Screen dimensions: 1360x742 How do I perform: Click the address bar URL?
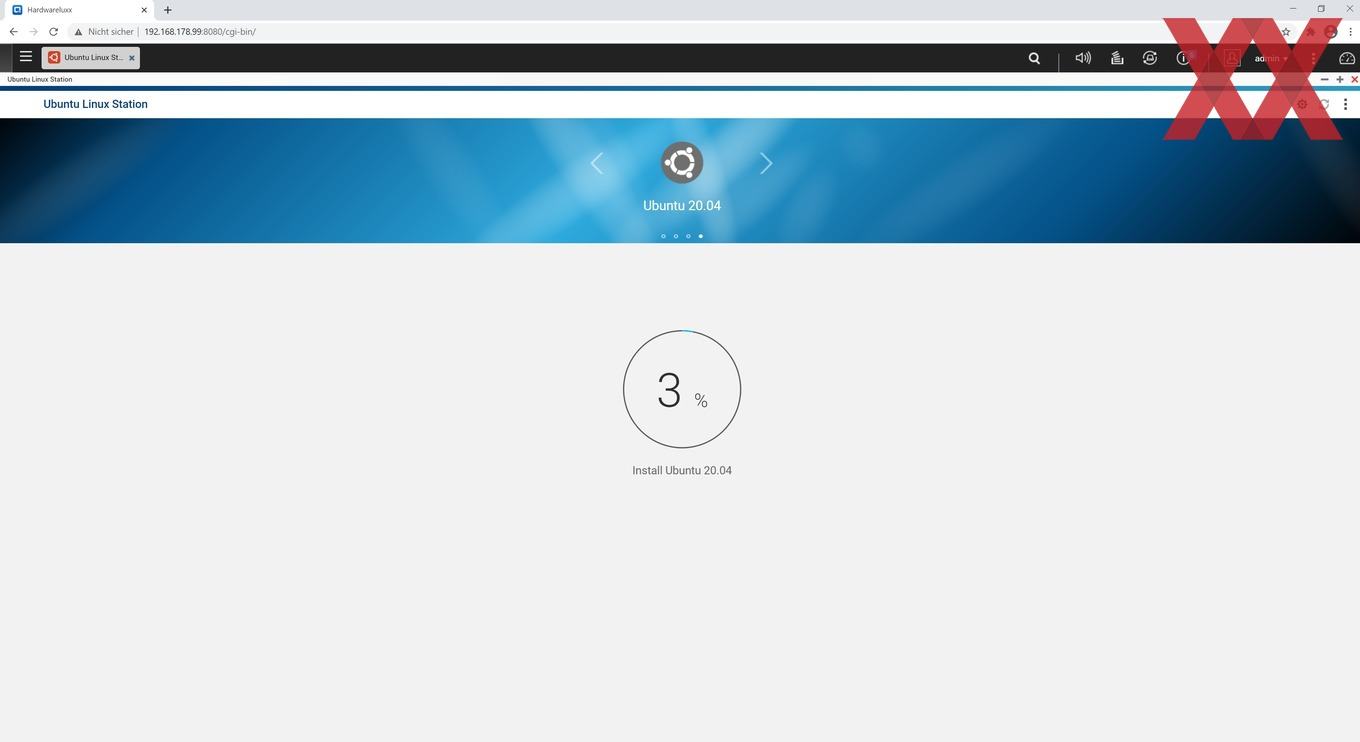(200, 32)
